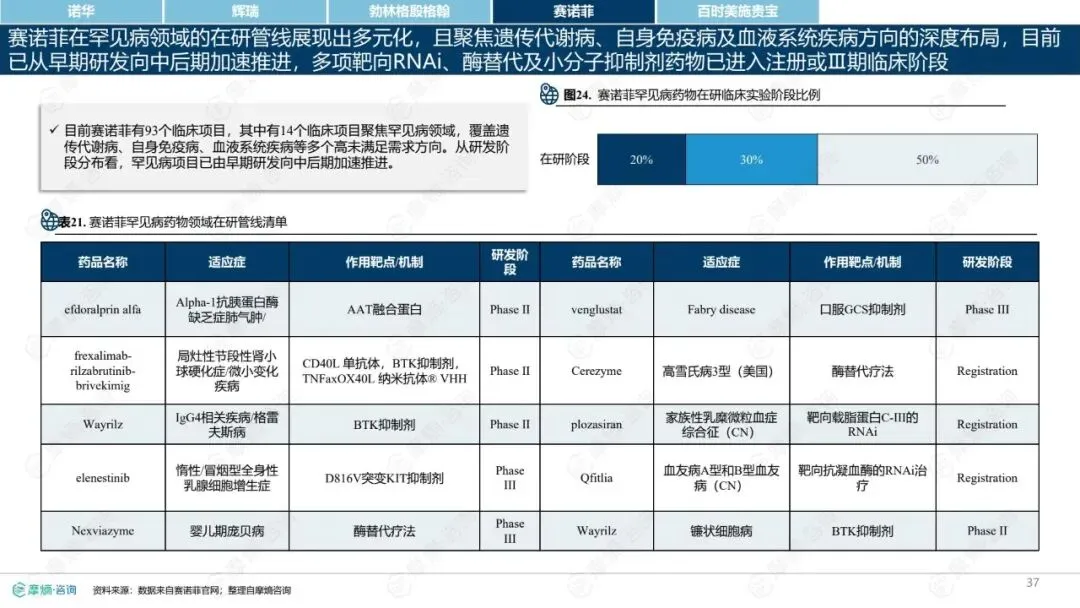Click the AAT融合蛋白 cell

coord(384,309)
